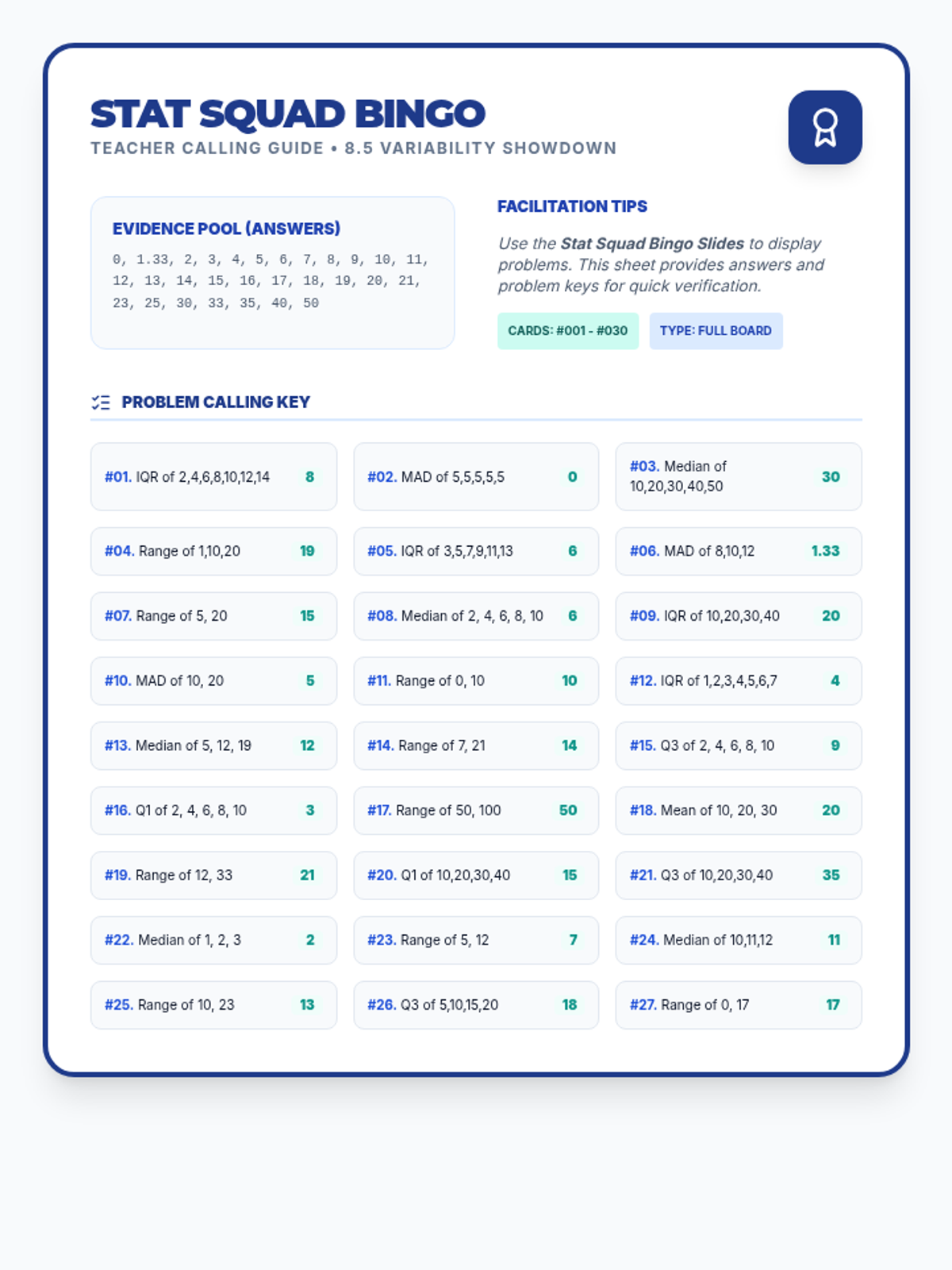The image size is (952, 1270).
Task: Click the checklist icon beside Problem Calling Key
Action: 101,402
